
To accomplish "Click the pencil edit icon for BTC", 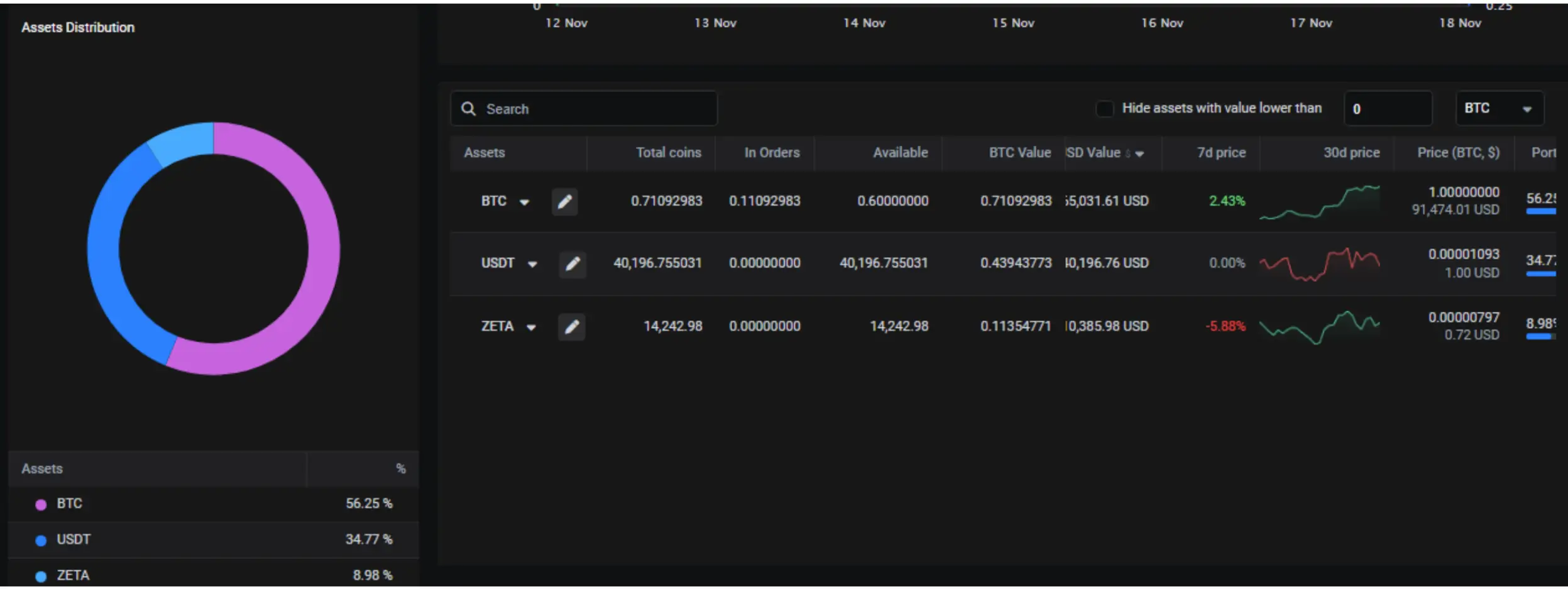I will coord(564,202).
